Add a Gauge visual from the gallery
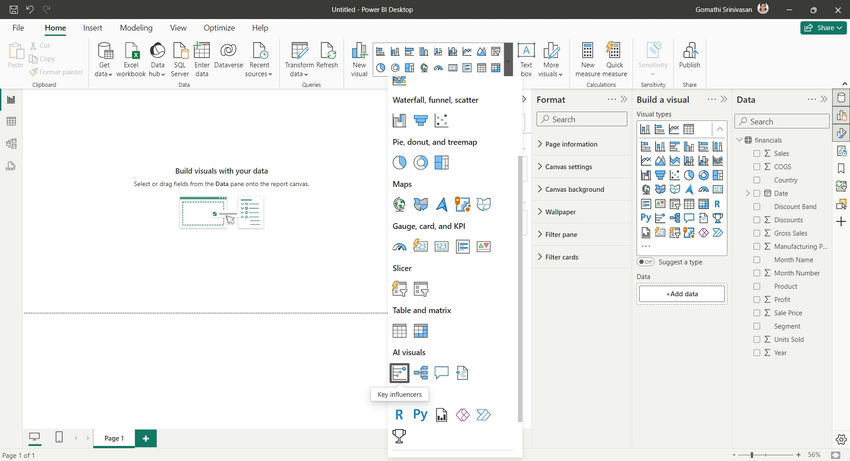Viewport: 850px width, 461px height. coord(400,246)
